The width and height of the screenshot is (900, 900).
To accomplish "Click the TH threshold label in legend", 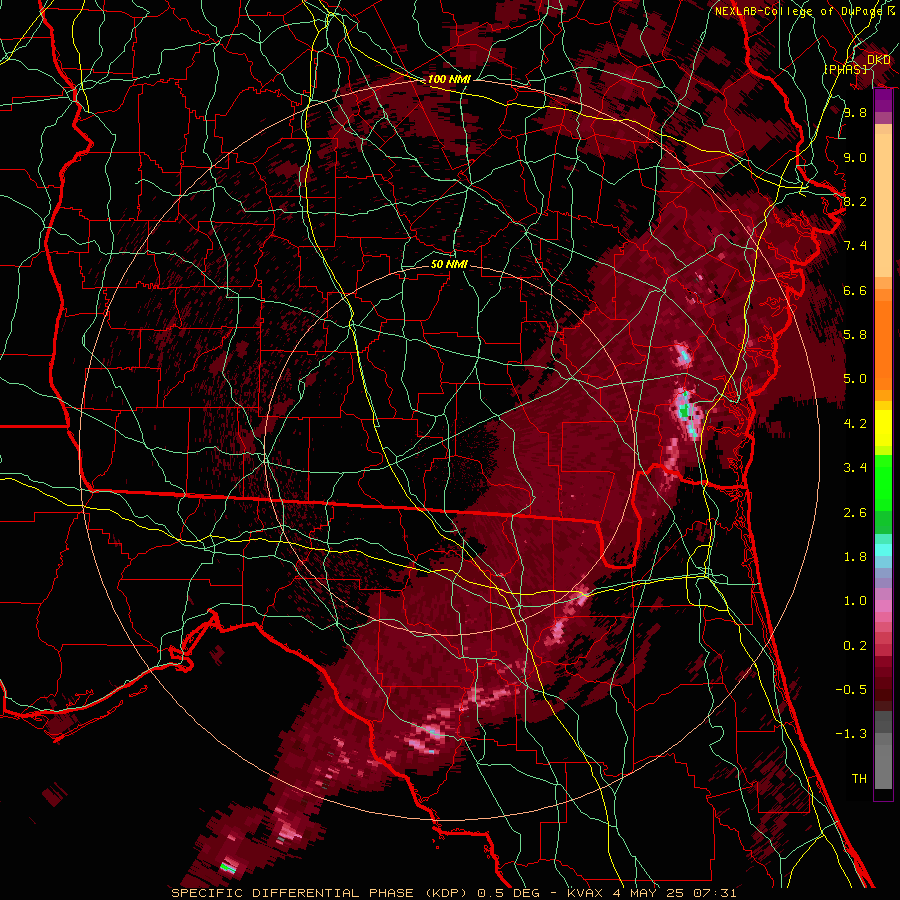I will tap(859, 779).
